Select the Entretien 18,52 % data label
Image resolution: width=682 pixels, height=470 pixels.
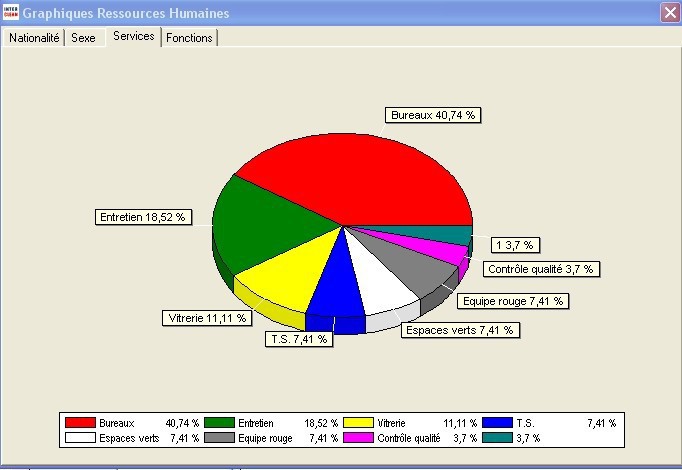click(141, 216)
